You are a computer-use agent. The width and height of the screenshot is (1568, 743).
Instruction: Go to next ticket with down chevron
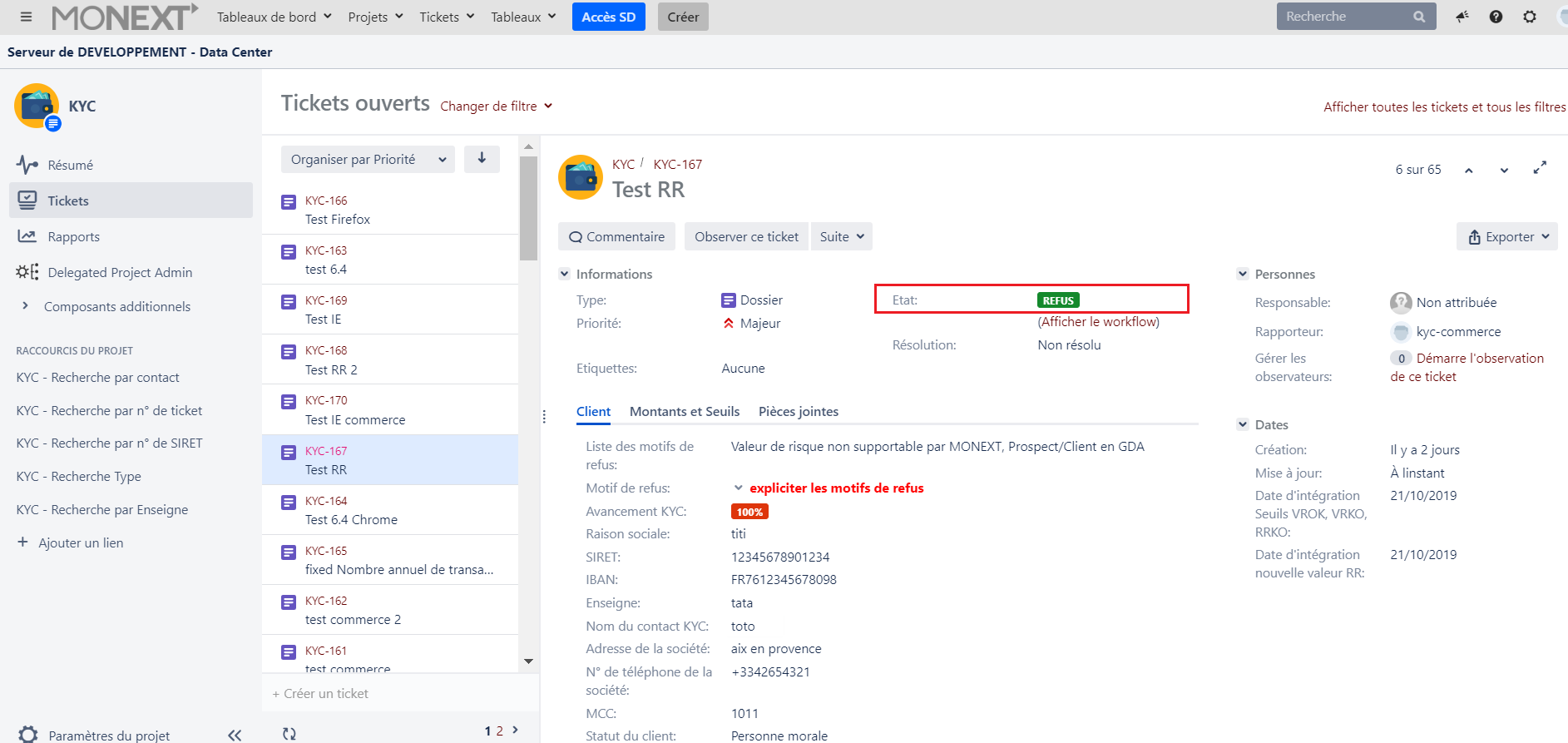[1504, 170]
